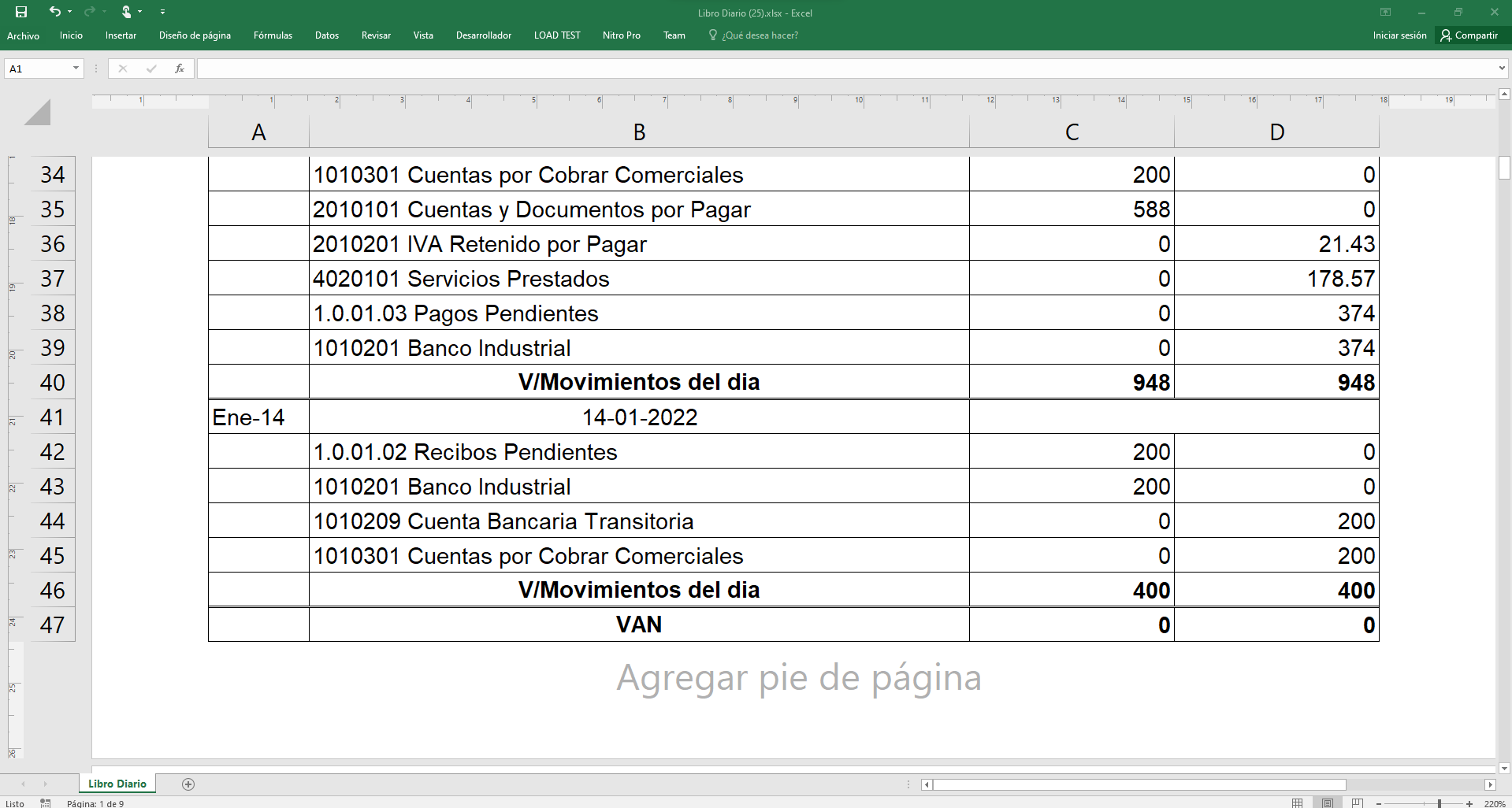
Task: Switch to Normal view in status bar
Action: [x=1297, y=803]
